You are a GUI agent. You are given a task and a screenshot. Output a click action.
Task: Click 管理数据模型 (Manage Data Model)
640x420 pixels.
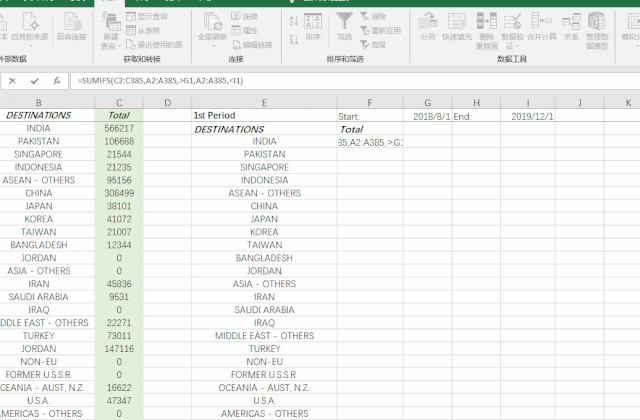(597, 31)
